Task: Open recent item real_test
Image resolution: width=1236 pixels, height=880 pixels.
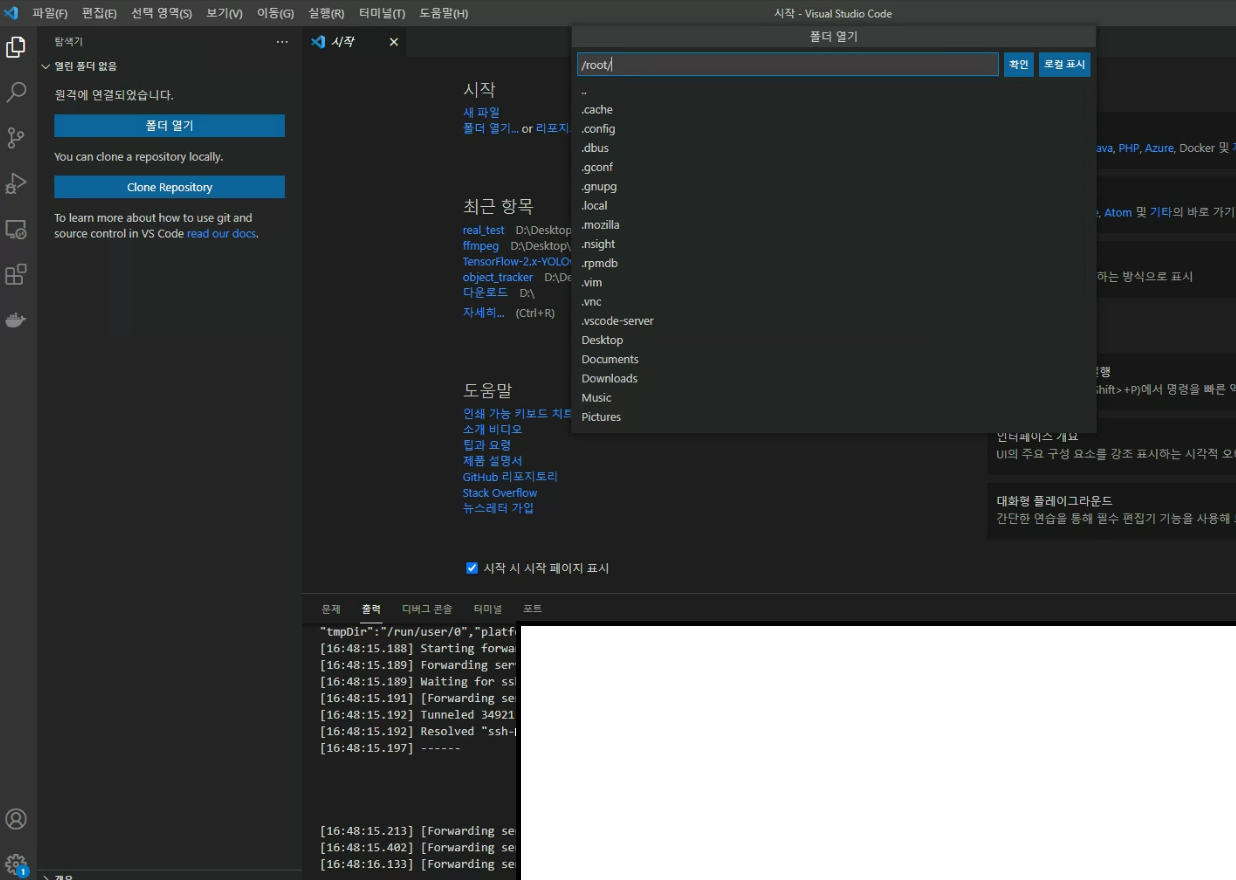Action: 484,230
